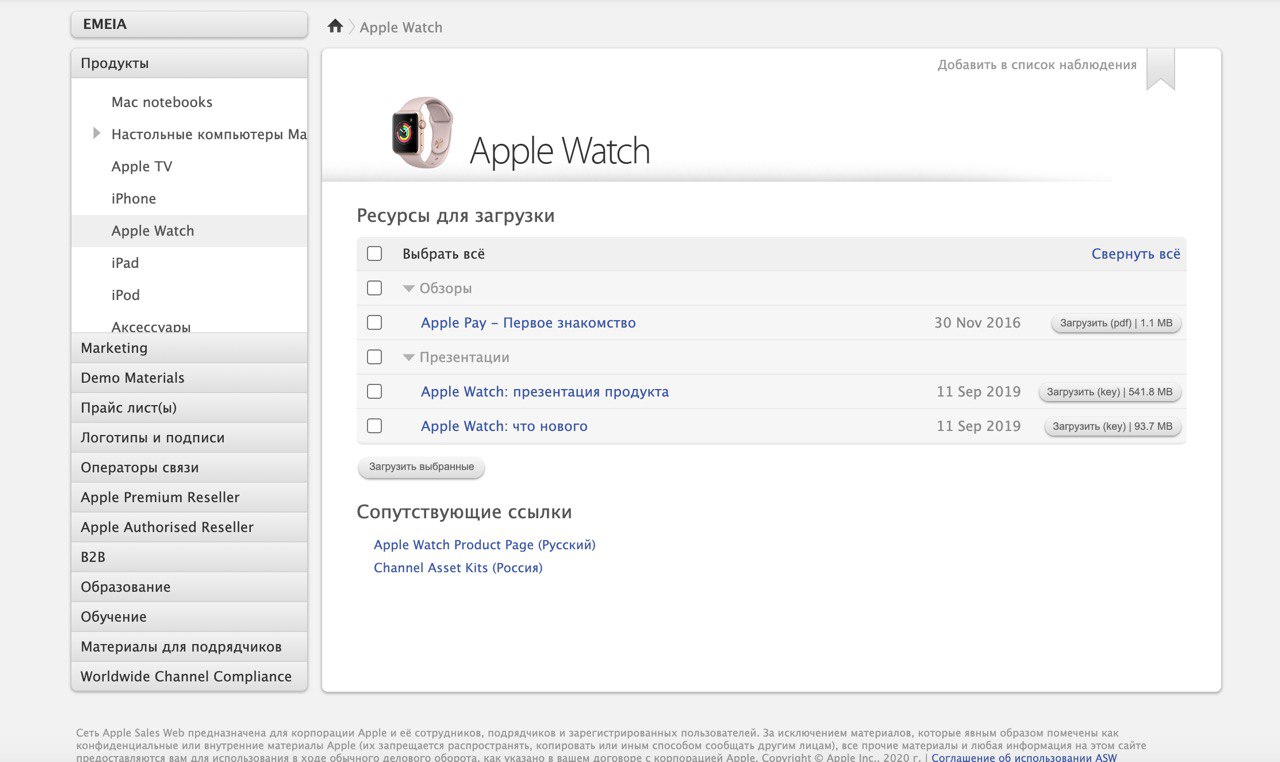This screenshot has height=762, width=1280.
Task: Open Apple Authorised Reseller section
Action: tap(189, 527)
